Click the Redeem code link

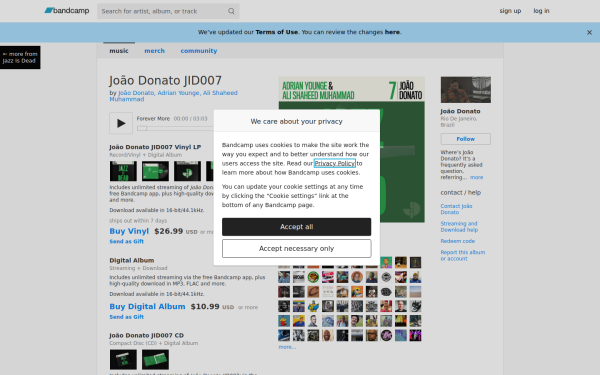point(458,241)
